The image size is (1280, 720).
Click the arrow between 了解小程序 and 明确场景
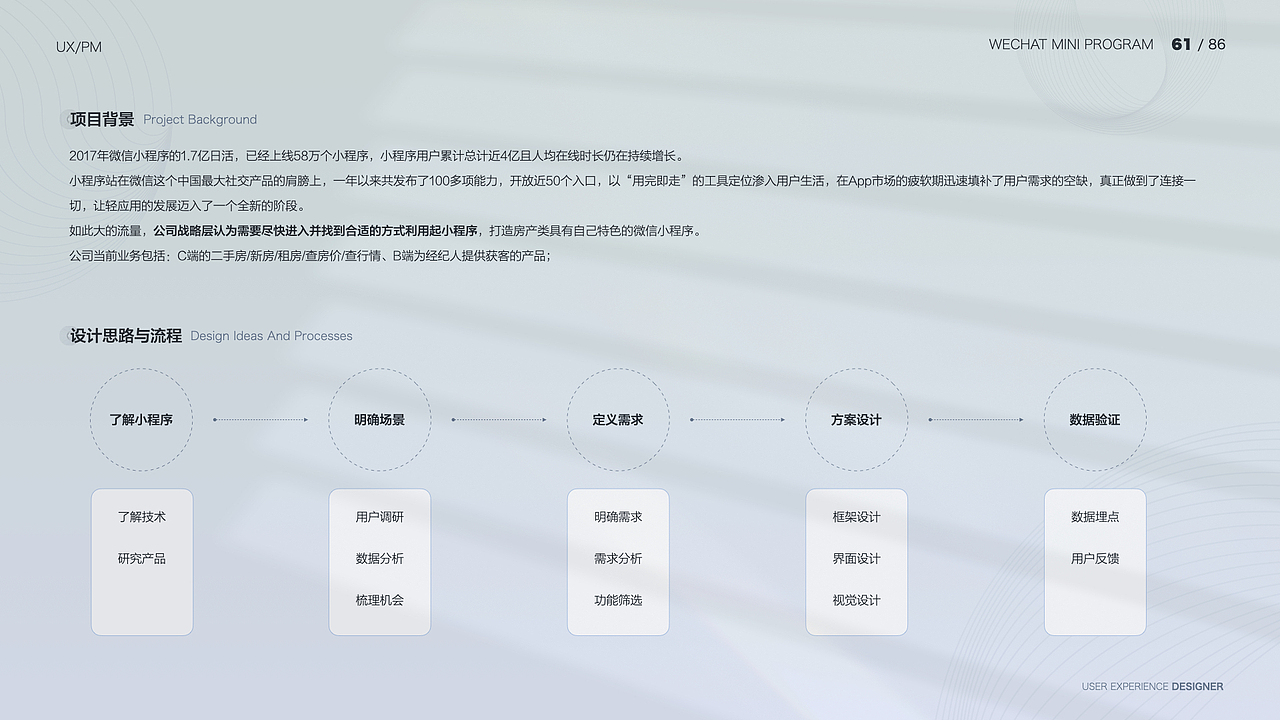(260, 420)
